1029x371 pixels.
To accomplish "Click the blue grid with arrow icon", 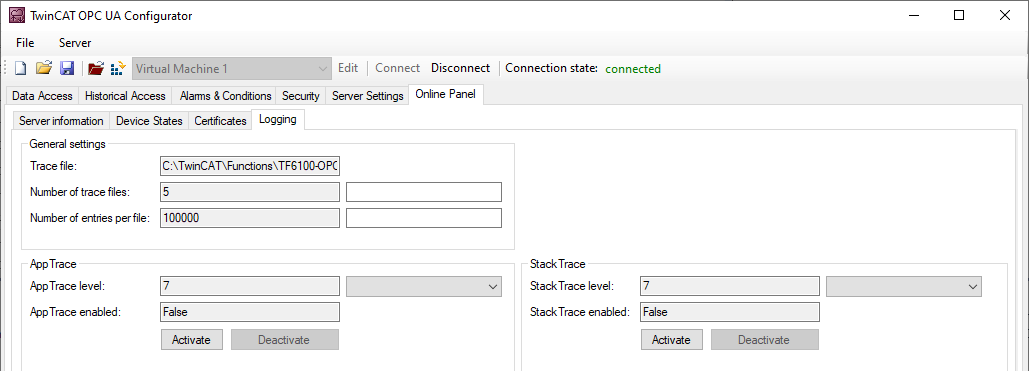I will tap(118, 68).
